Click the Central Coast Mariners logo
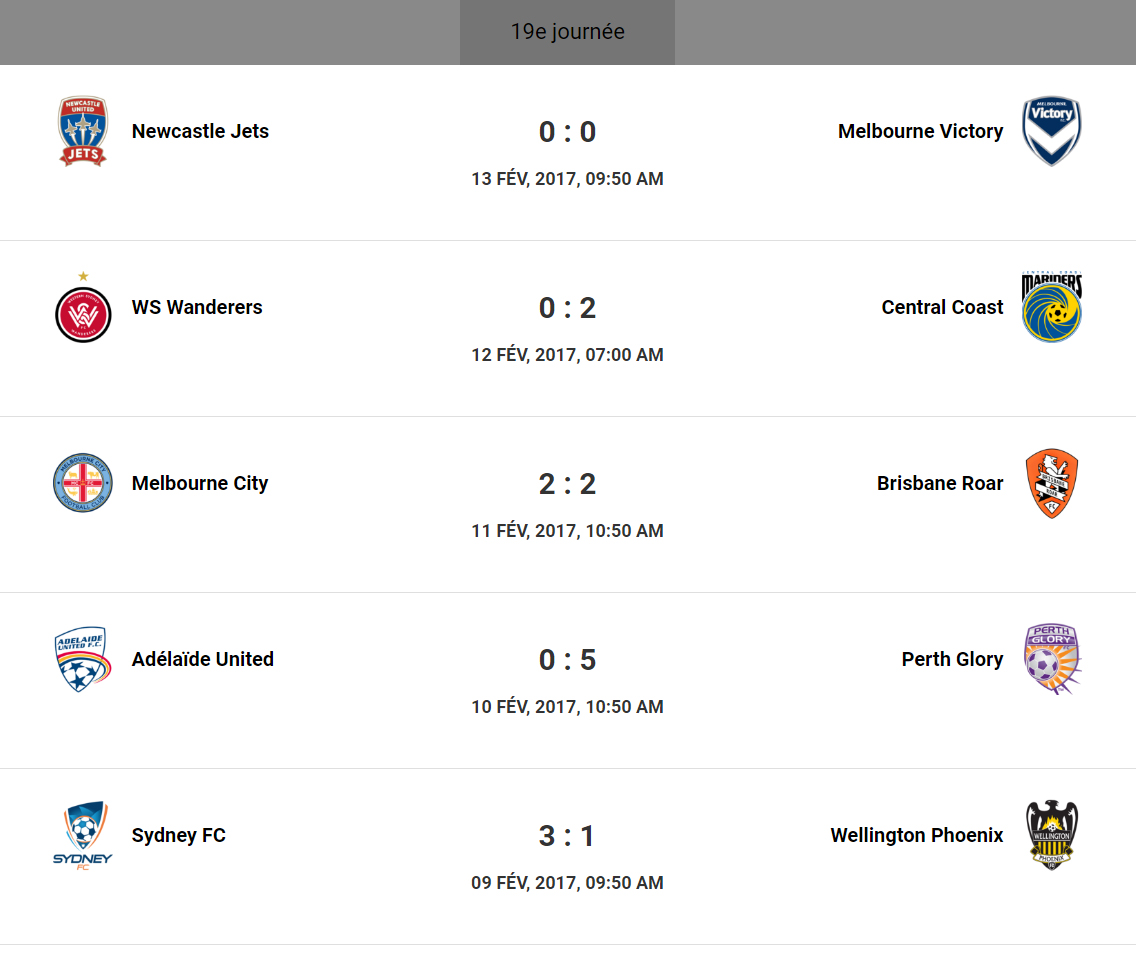The height and width of the screenshot is (954, 1136). (x=1052, y=307)
